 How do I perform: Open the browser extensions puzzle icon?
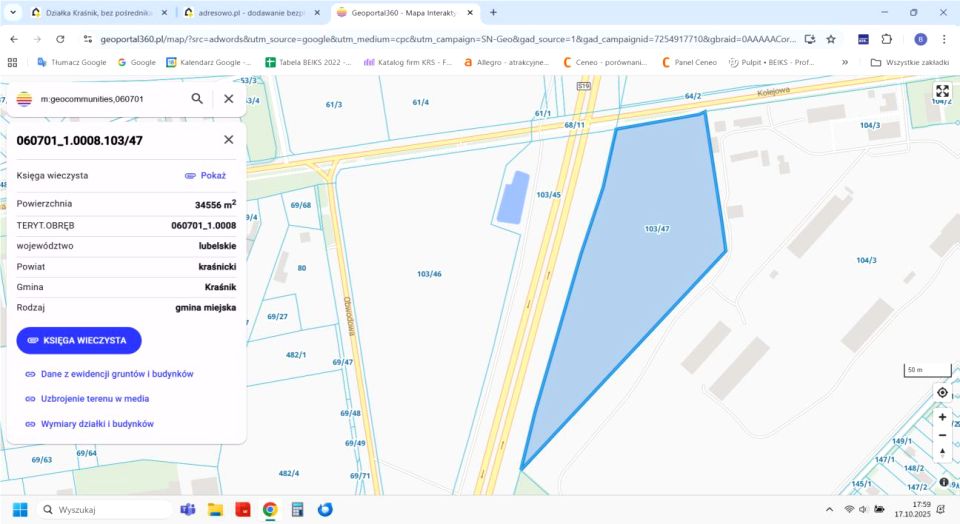point(887,39)
